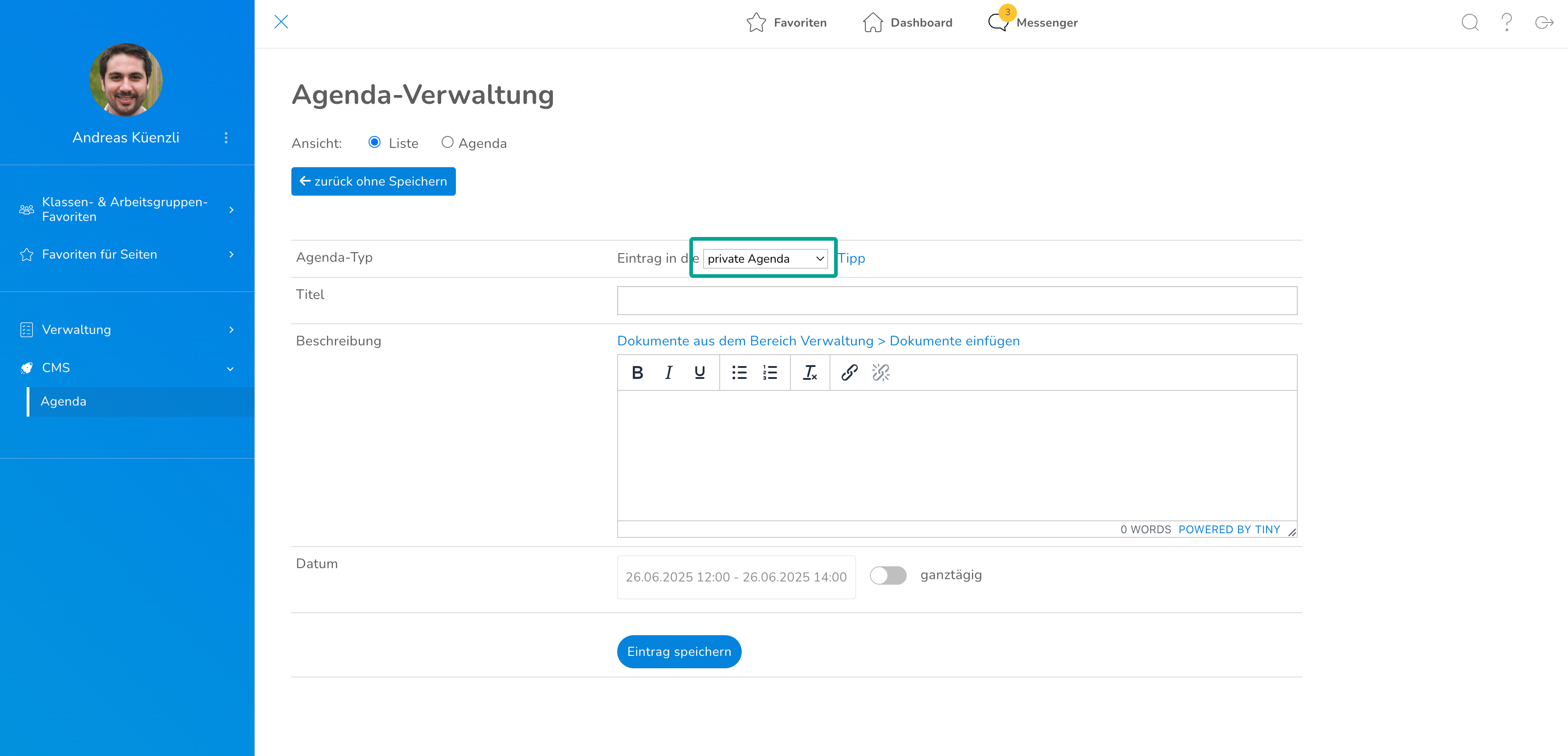1568x756 pixels.
Task: Click the Eintrag speichern button
Action: (x=679, y=651)
